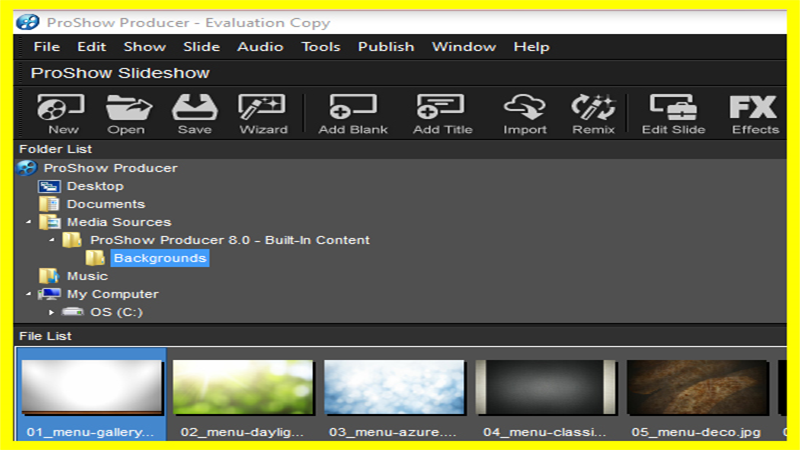
Task: Open the File menu
Action: click(x=46, y=47)
